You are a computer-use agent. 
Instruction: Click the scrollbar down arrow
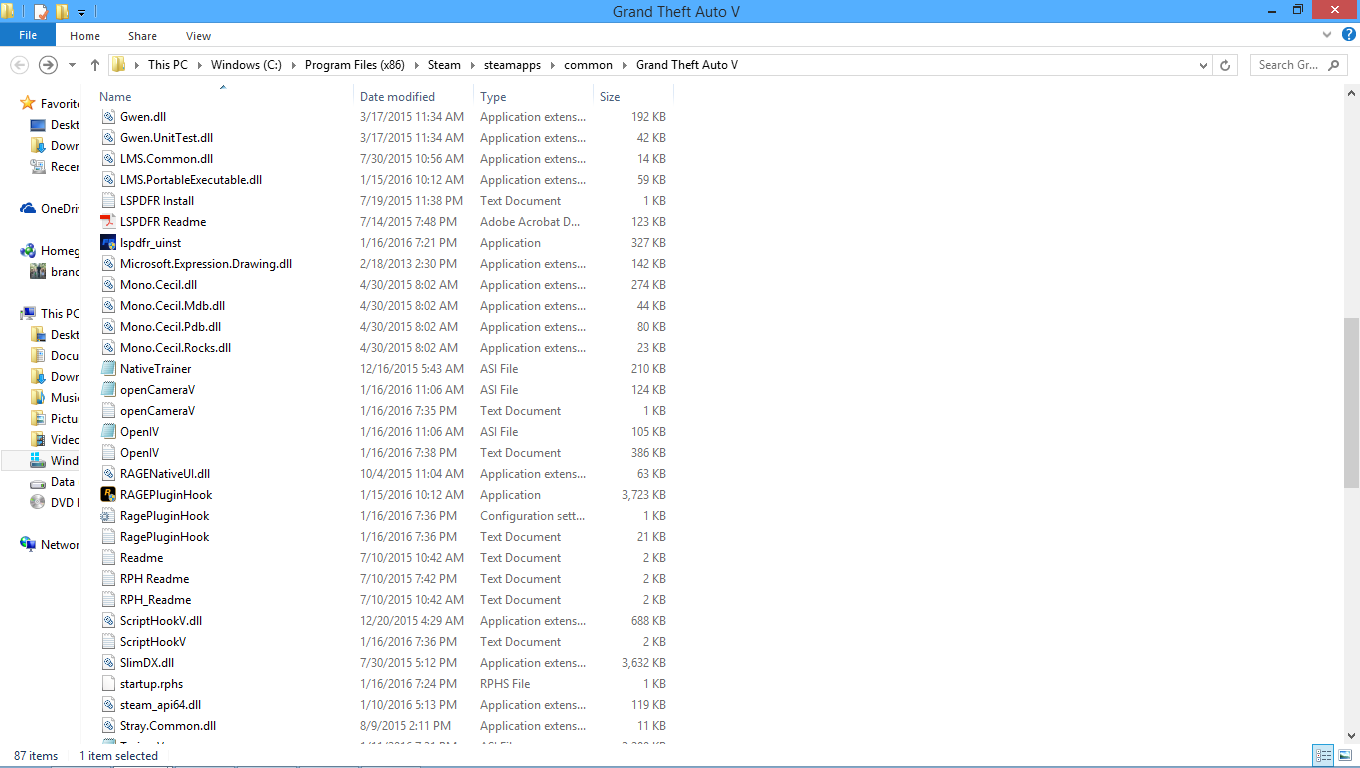(x=1351, y=737)
